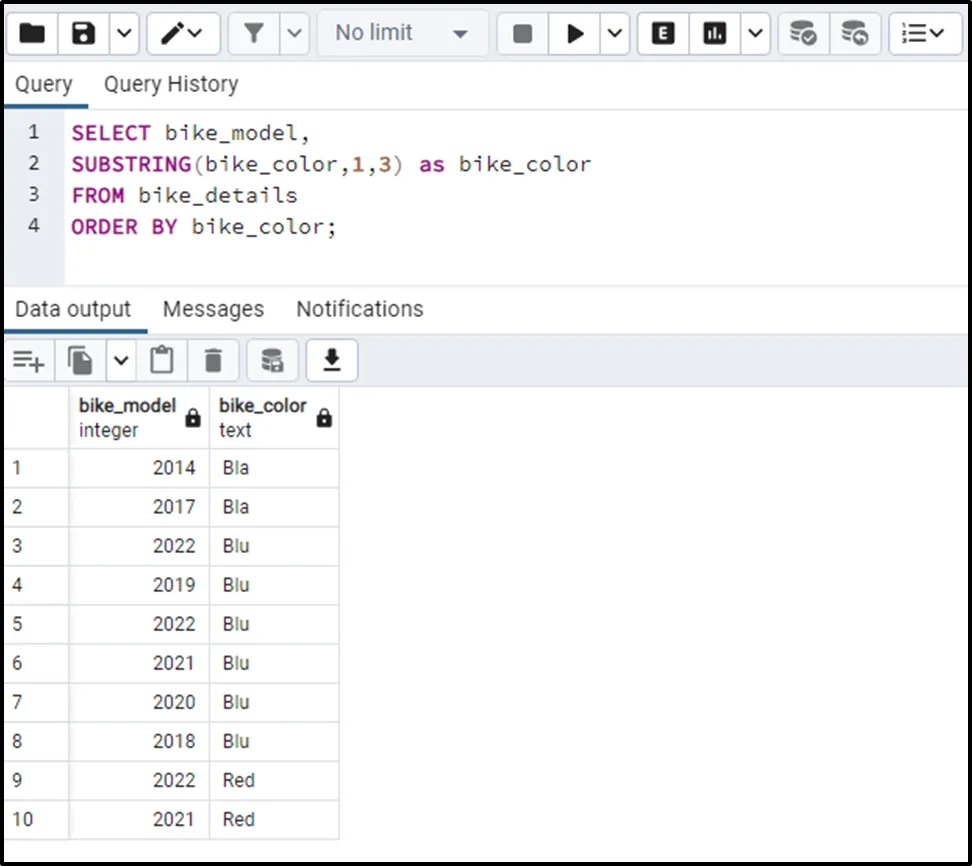Expand the Execute options dropdown arrow
Image resolution: width=972 pixels, height=866 pixels.
[x=613, y=34]
